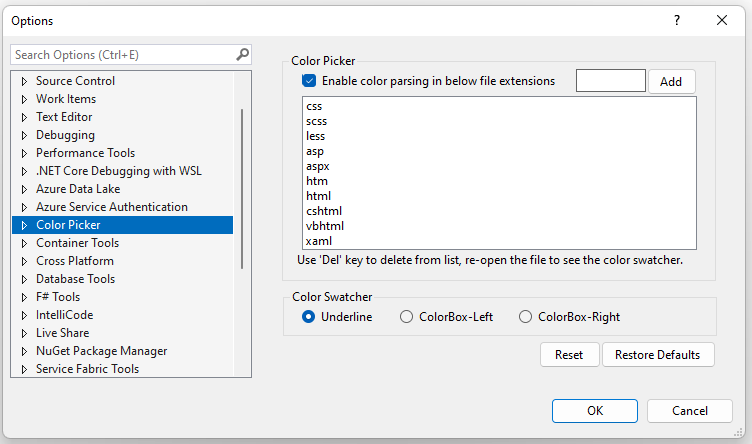Open the Container Tools category
Screen dimensions: 752x444
pyautogui.click(x=77, y=243)
